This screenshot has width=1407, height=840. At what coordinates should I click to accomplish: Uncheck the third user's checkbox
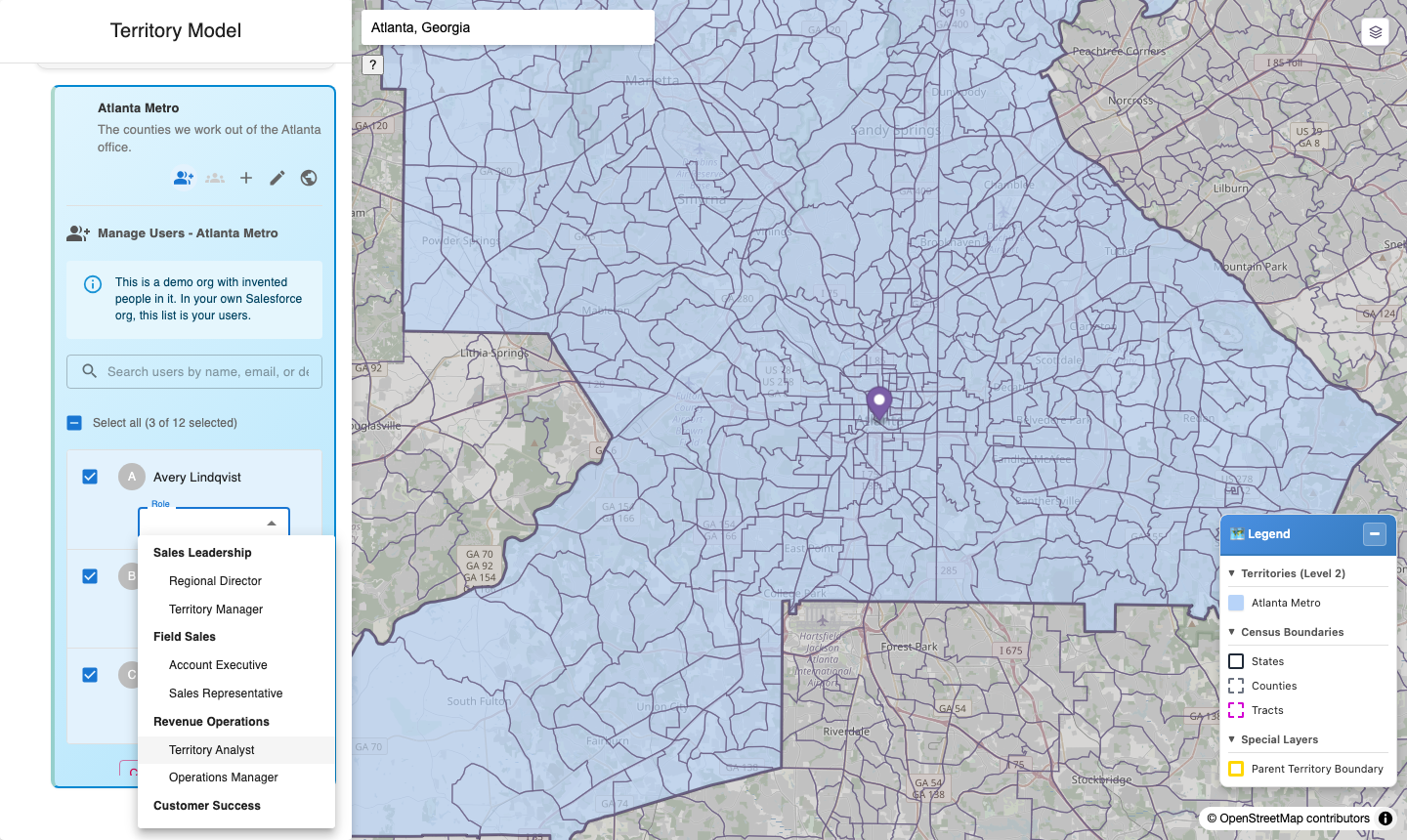click(x=90, y=675)
